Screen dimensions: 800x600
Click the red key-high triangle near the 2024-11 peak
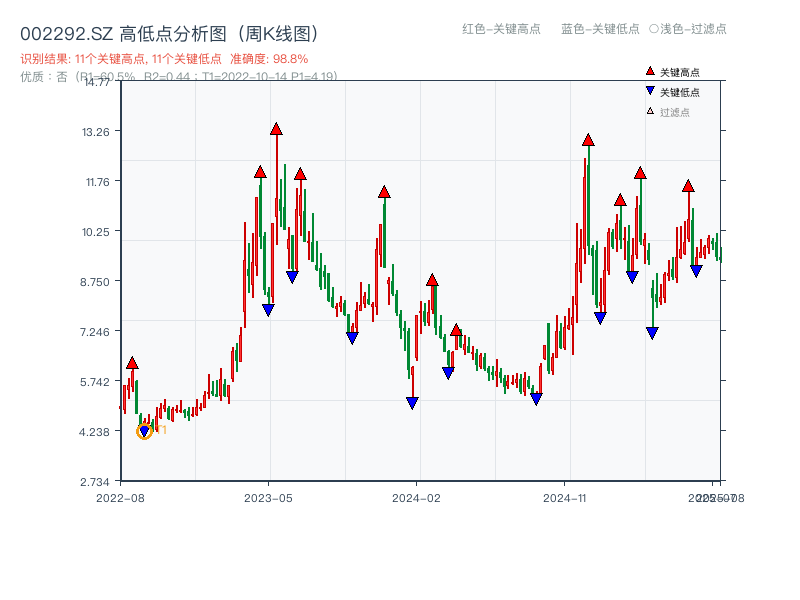tap(587, 141)
